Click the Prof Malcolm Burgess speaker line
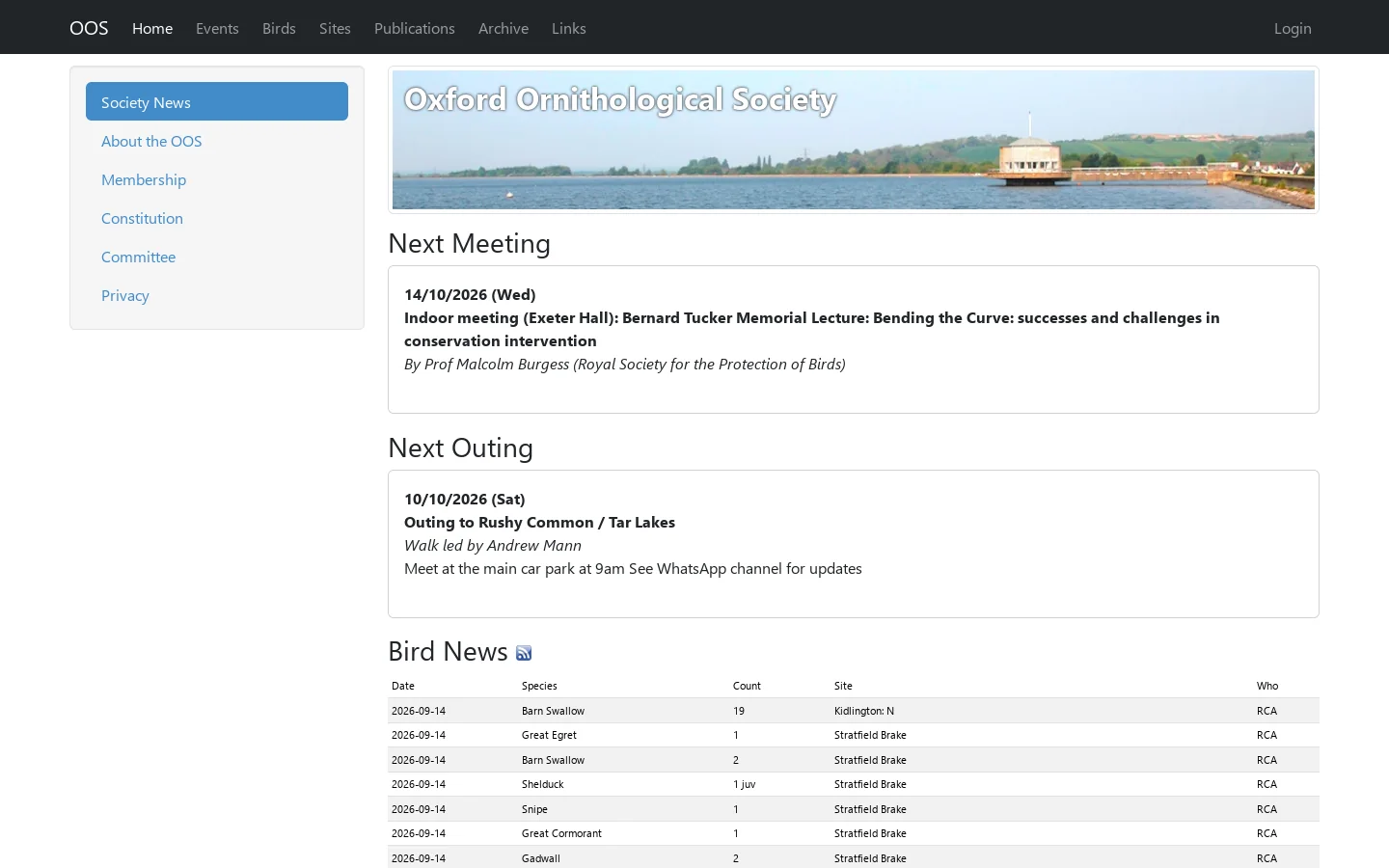1389x868 pixels. pos(625,364)
